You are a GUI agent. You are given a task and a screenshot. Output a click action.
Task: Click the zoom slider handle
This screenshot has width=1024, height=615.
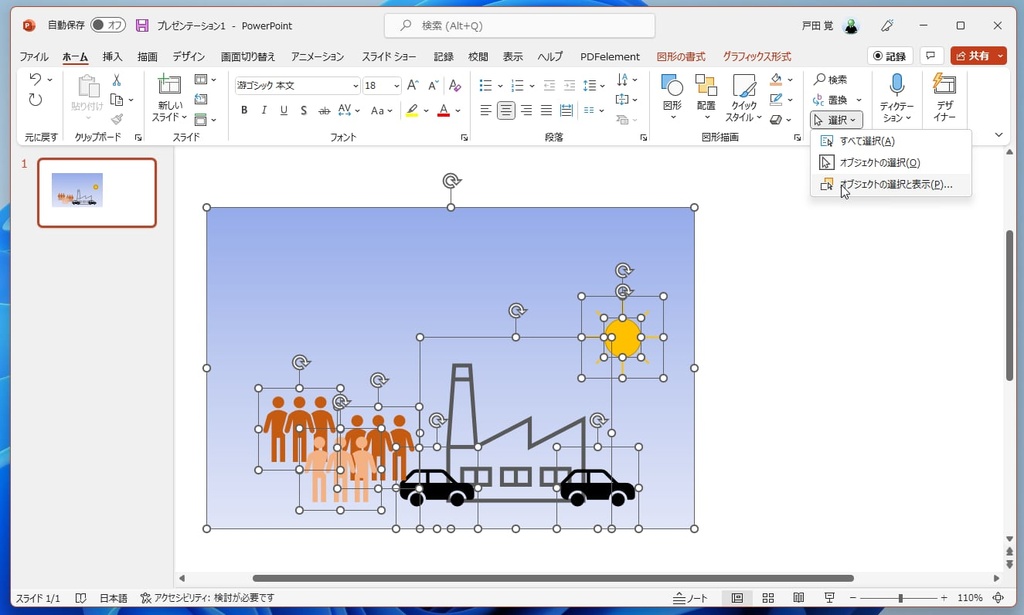point(900,597)
